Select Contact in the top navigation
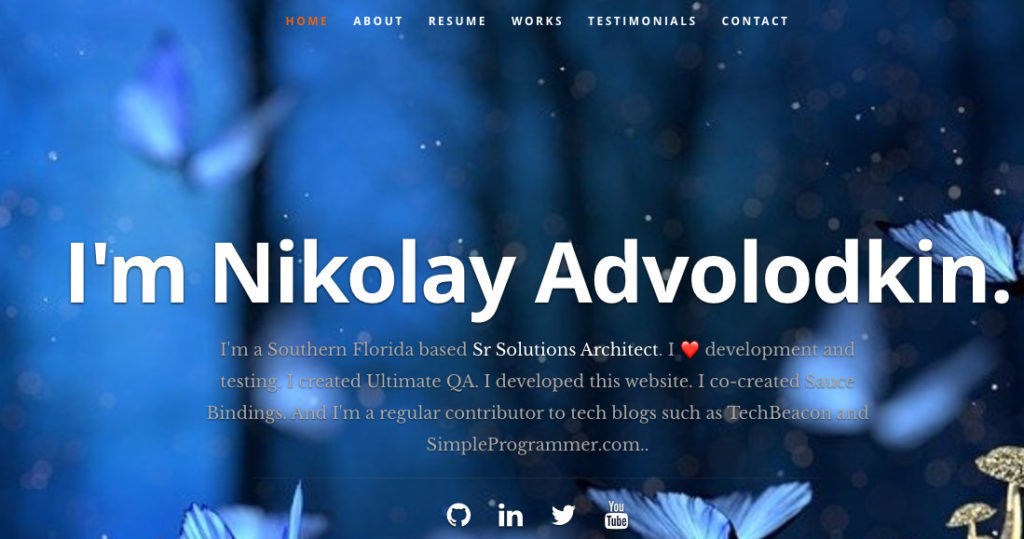Viewport: 1024px width, 539px height. click(x=755, y=21)
